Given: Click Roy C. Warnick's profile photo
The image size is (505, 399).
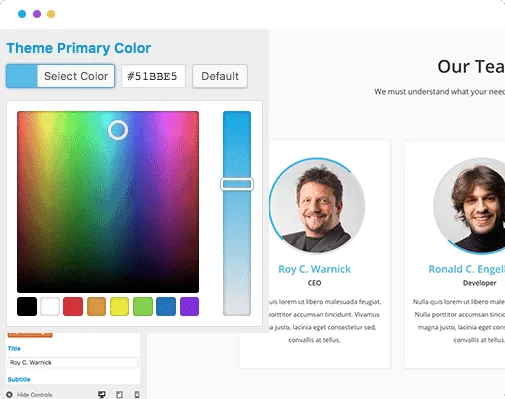Looking at the screenshot, I should pyautogui.click(x=317, y=206).
